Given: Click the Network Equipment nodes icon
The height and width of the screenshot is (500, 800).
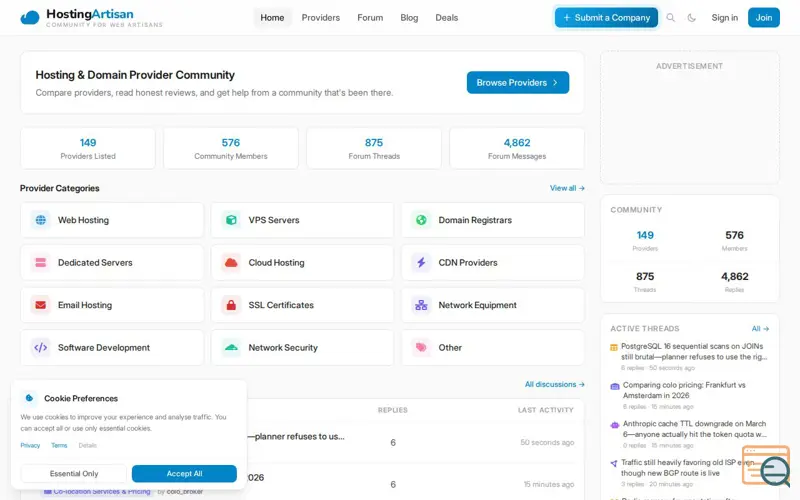Looking at the screenshot, I should coord(421,305).
